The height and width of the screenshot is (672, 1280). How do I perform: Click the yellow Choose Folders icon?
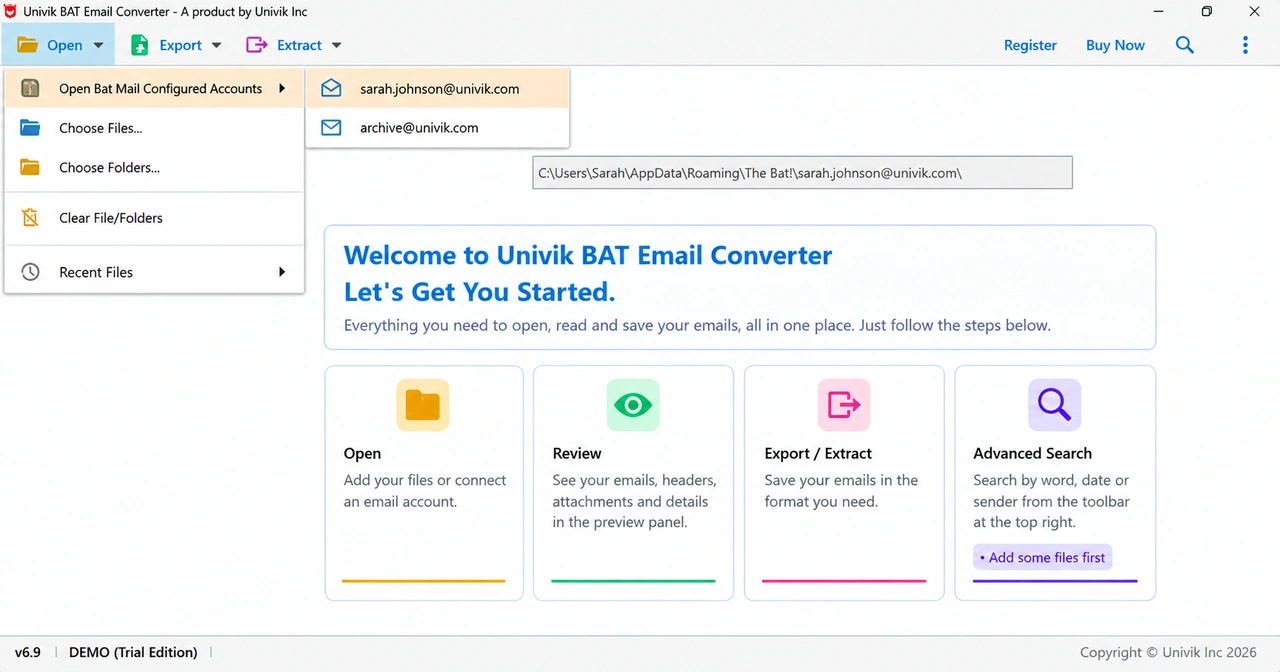point(30,167)
